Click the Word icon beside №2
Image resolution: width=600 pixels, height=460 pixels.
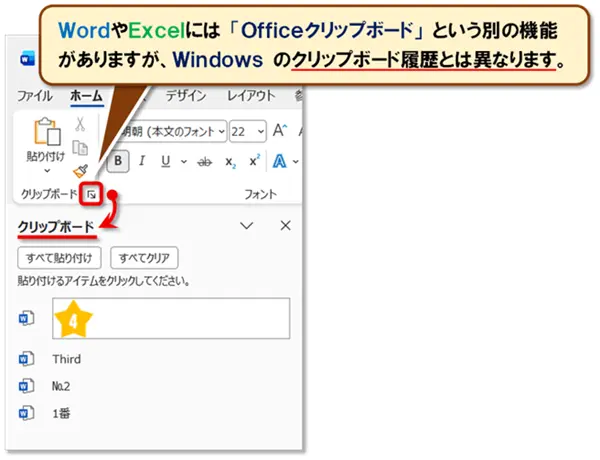click(x=26, y=386)
